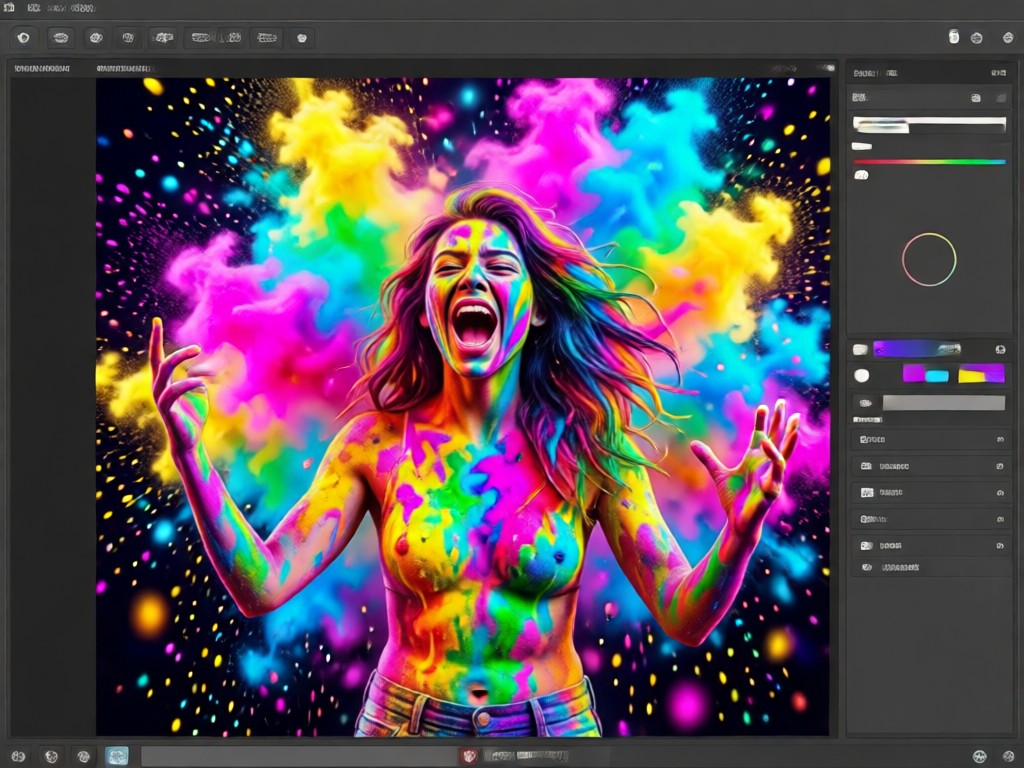Click the long gray field in bottom bar
The width and height of the screenshot is (1024, 768).
[300, 756]
